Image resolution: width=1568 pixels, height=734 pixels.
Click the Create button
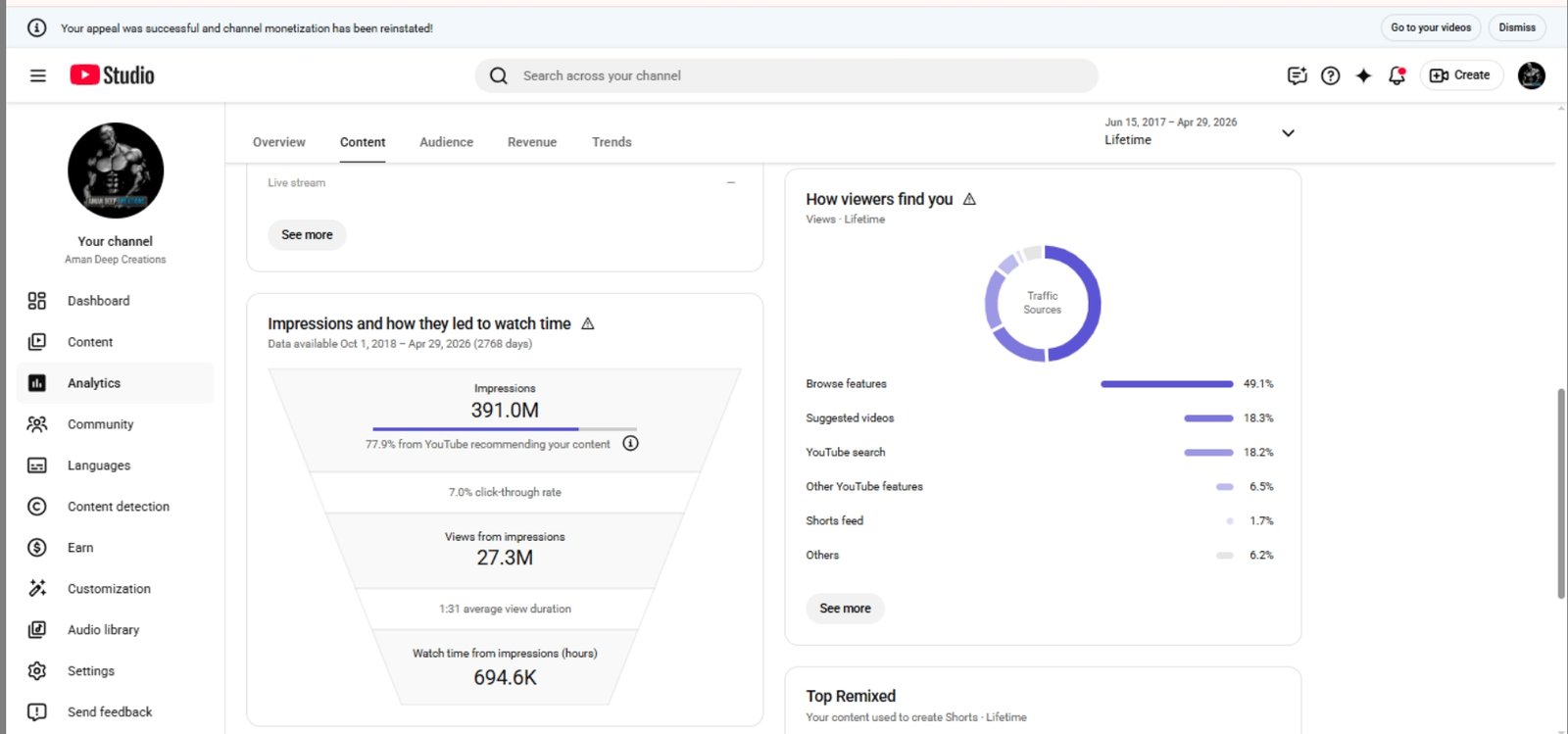tap(1460, 75)
